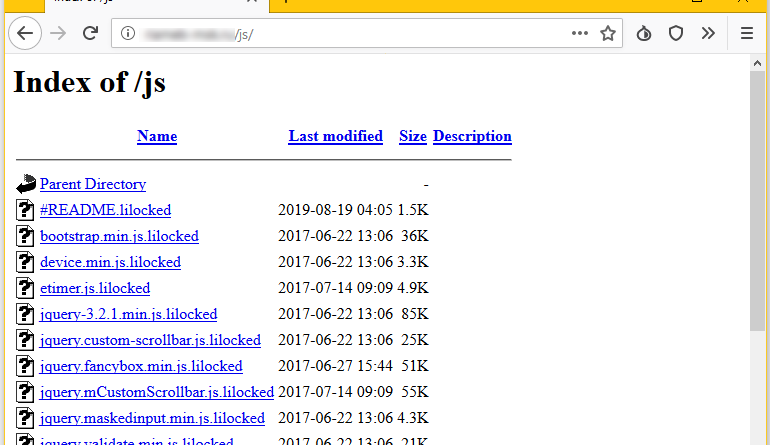This screenshot has height=445, width=770.
Task: Reload the page with the refresh icon
Action: pyautogui.click(x=90, y=33)
